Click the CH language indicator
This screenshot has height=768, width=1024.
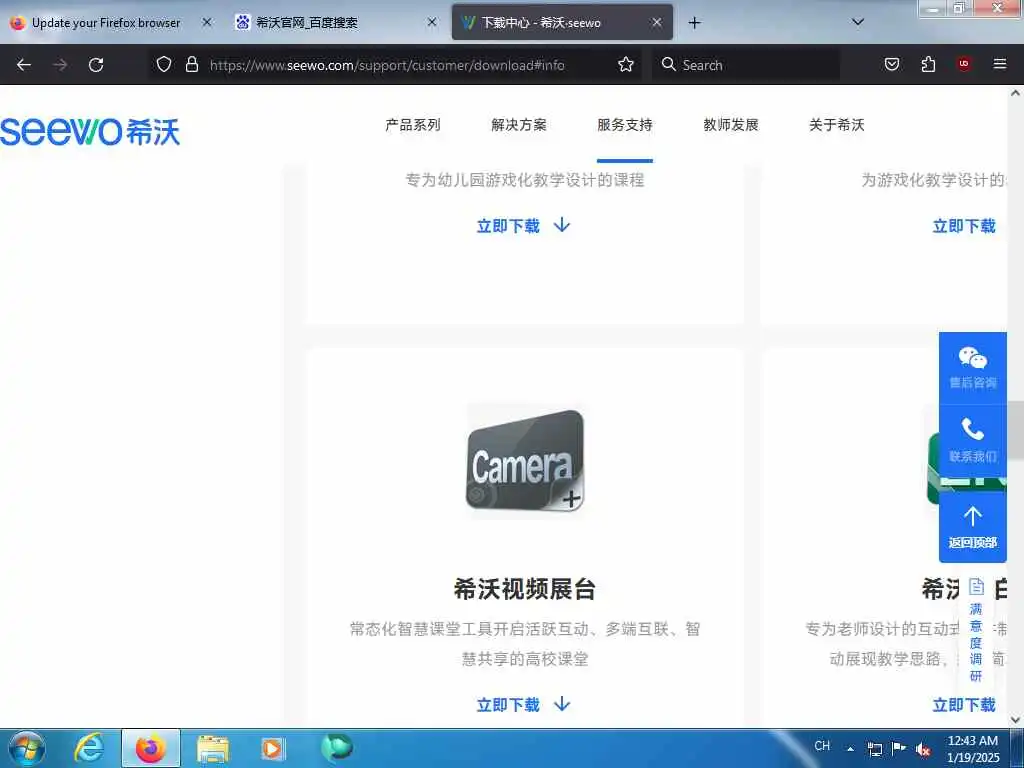[x=822, y=746]
